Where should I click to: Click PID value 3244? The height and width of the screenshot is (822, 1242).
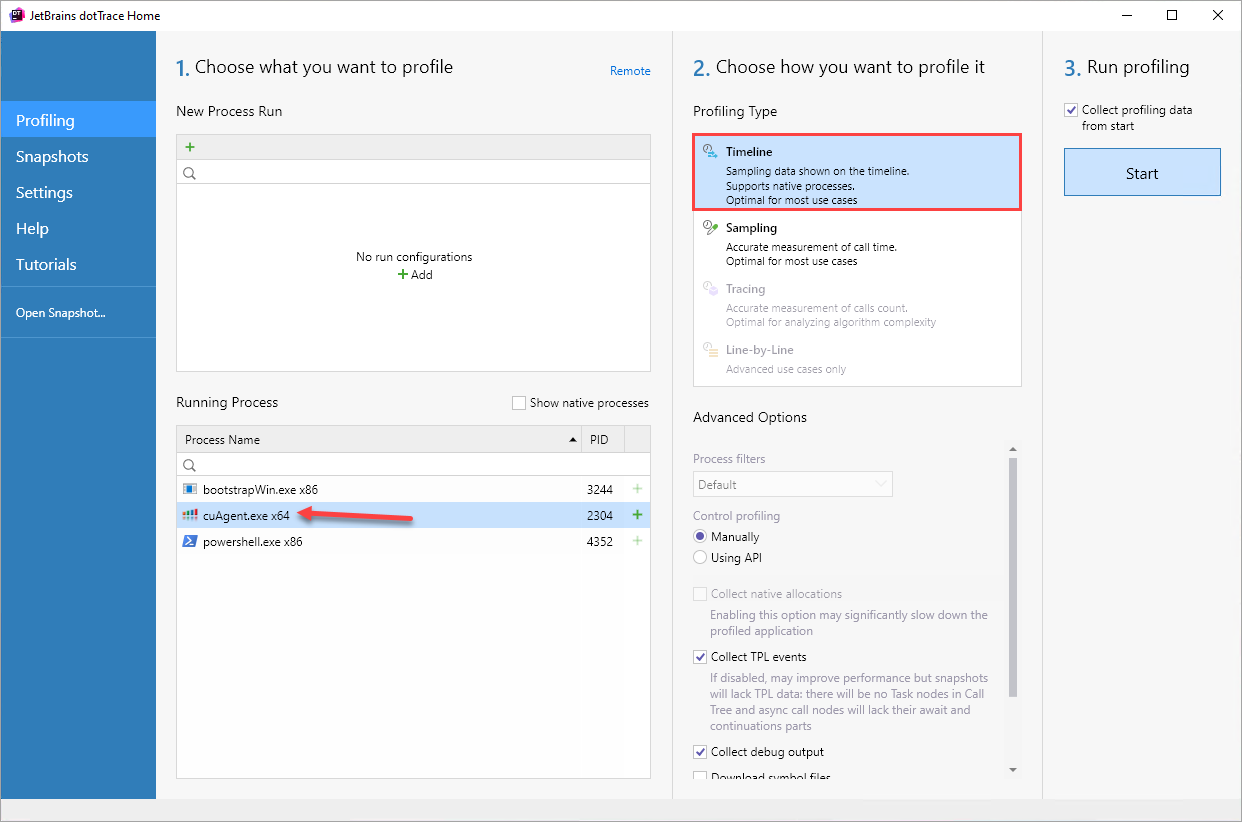(x=599, y=490)
